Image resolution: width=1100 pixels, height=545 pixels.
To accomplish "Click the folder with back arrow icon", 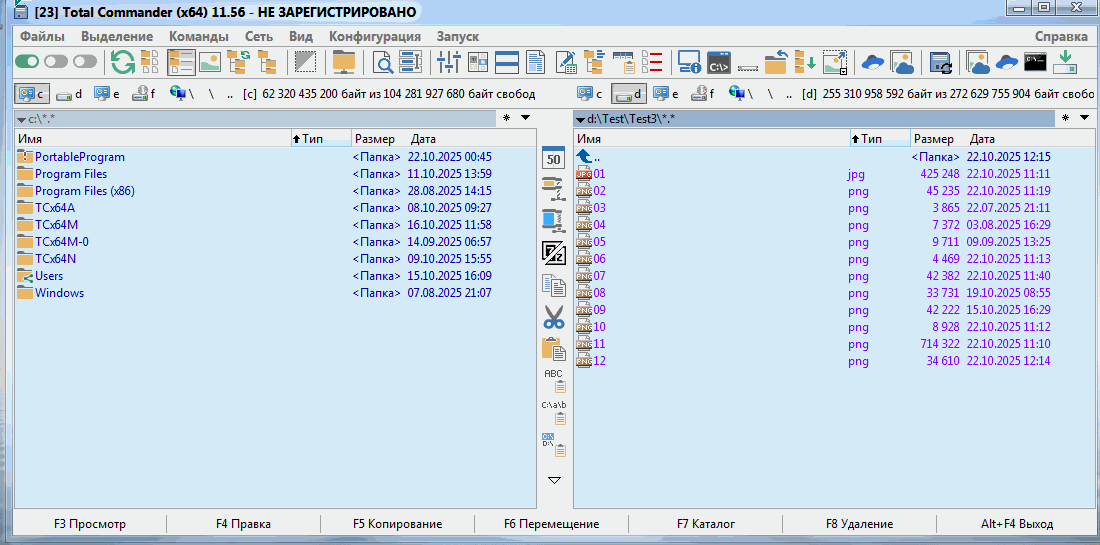I will (x=776, y=62).
